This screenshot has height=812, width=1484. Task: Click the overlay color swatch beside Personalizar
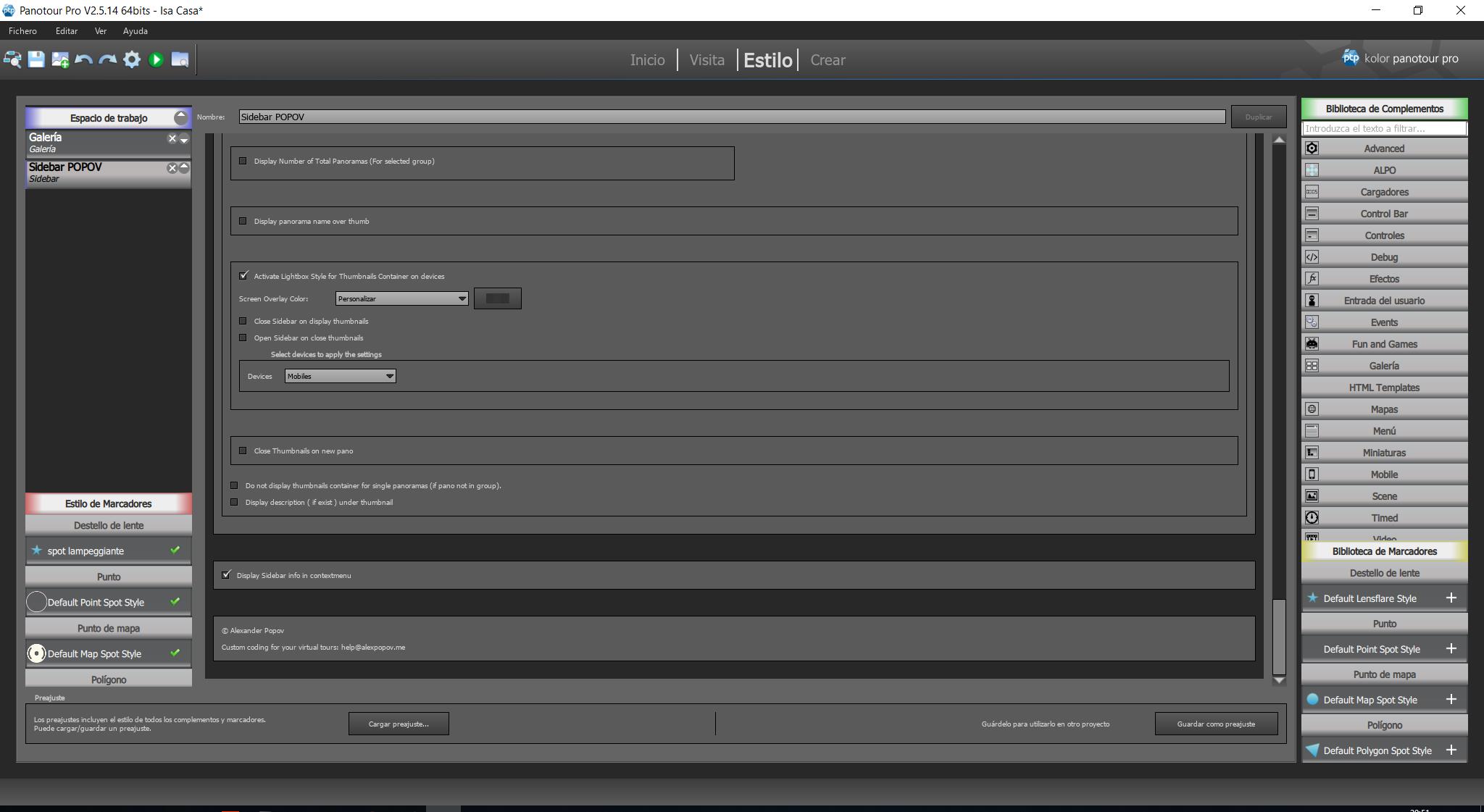coord(497,298)
